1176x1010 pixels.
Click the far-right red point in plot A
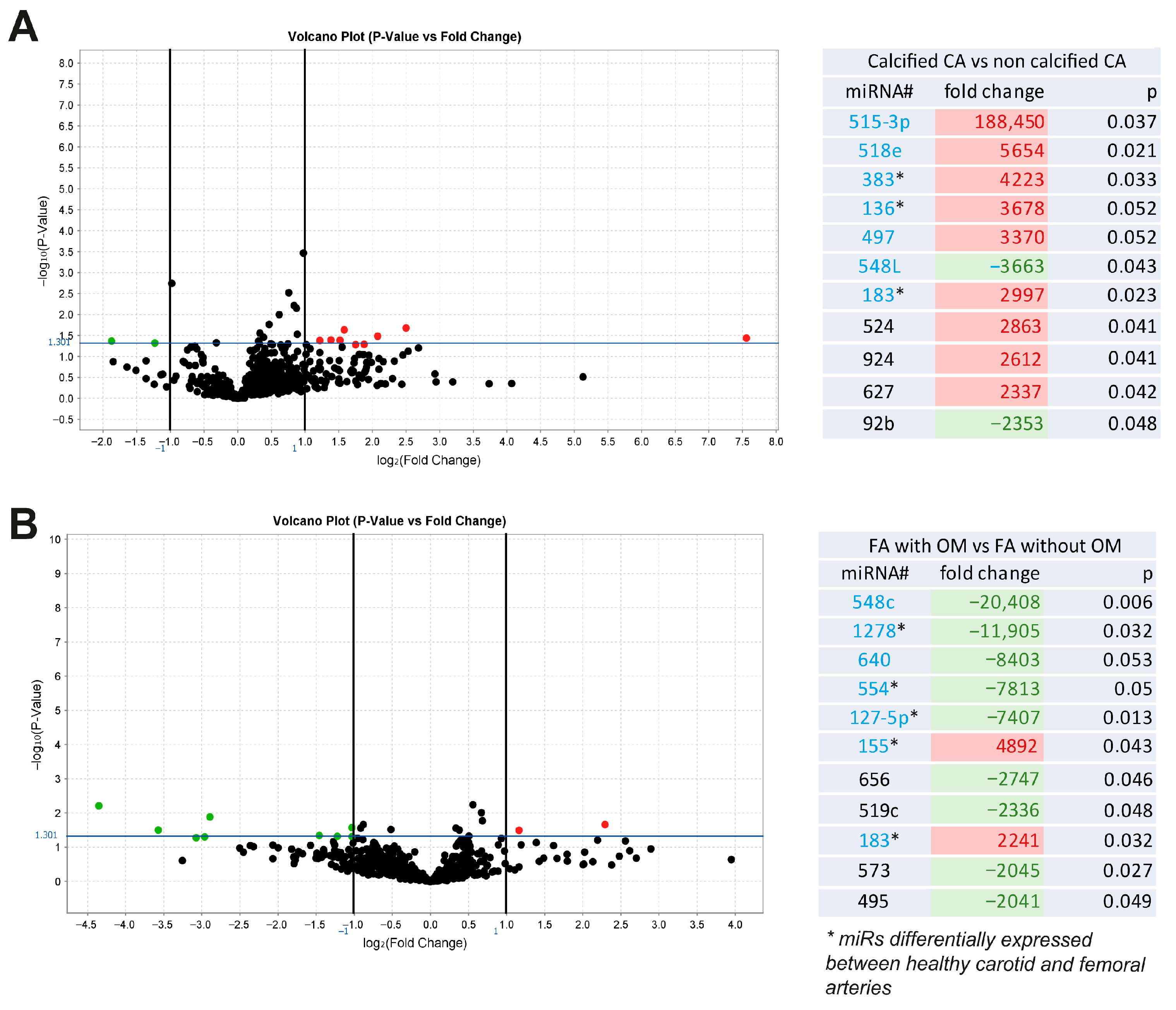(746, 338)
